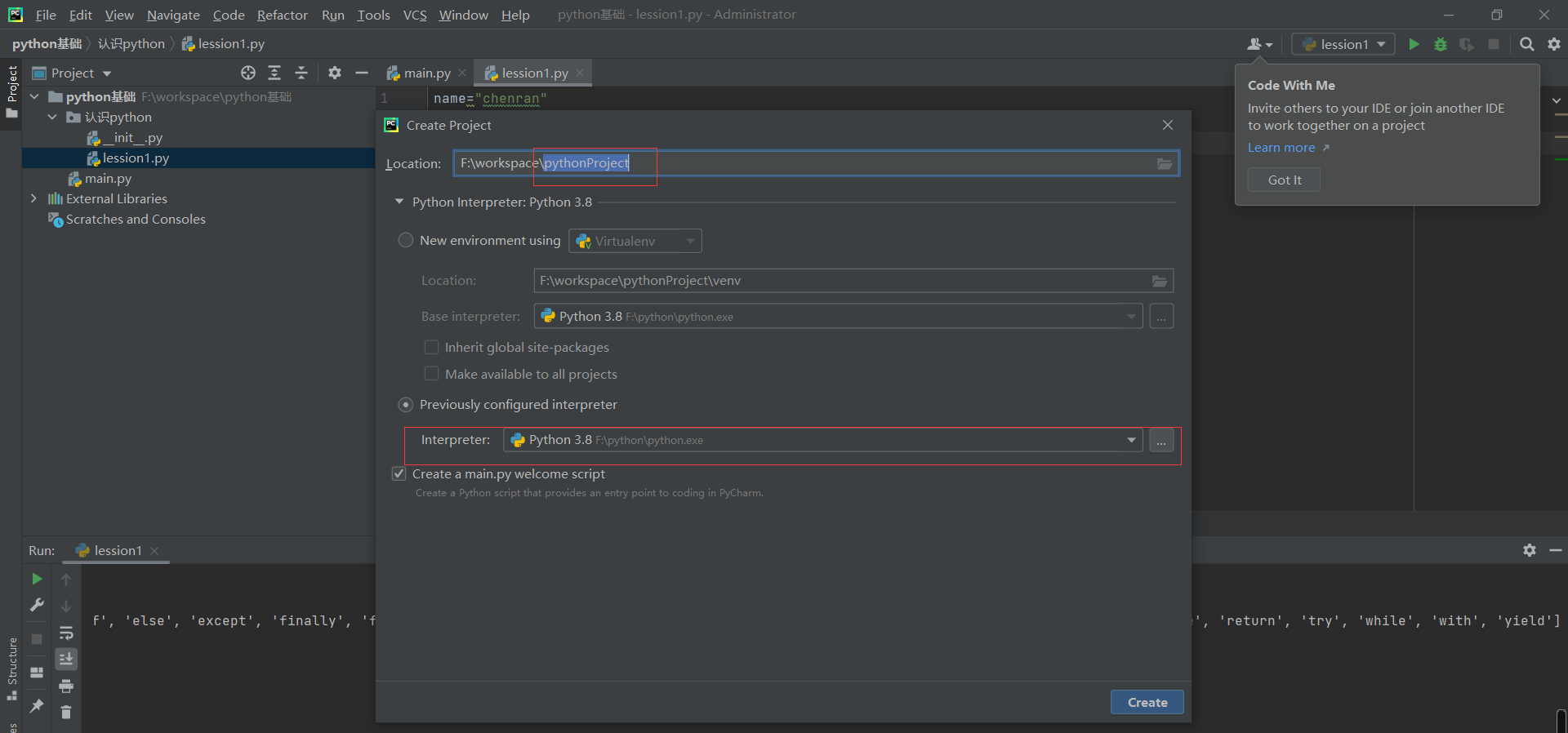Click ellipsis button next to Interpreter
This screenshot has width=1568, height=733.
[1161, 440]
